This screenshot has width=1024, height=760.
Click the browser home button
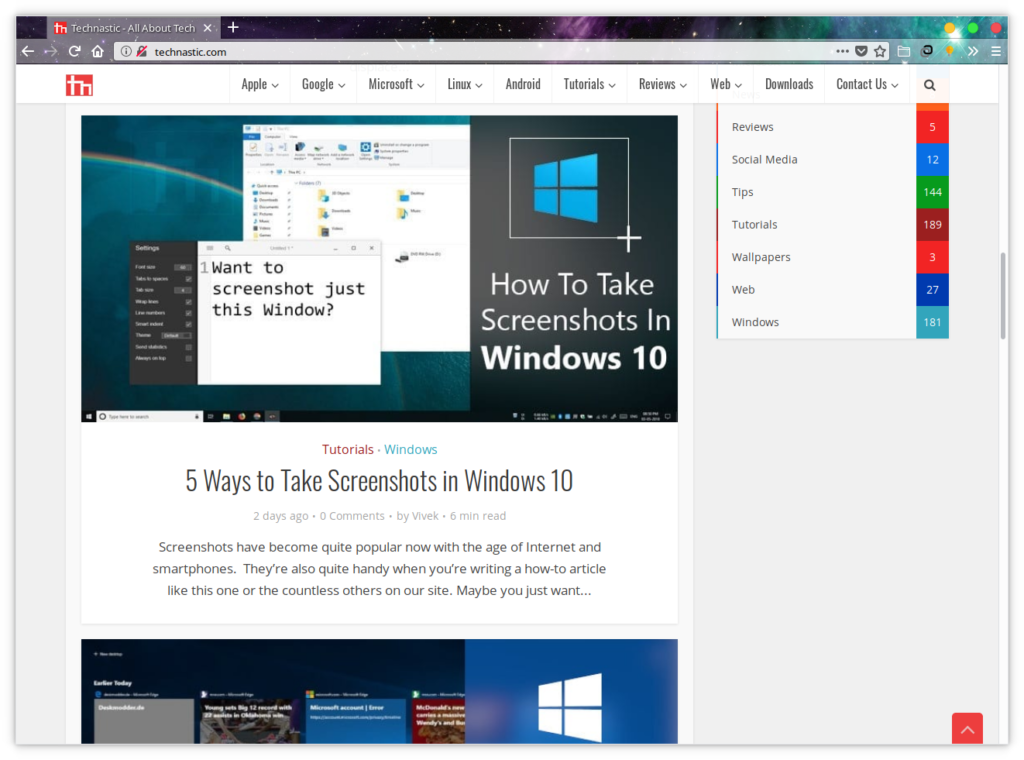(x=96, y=50)
